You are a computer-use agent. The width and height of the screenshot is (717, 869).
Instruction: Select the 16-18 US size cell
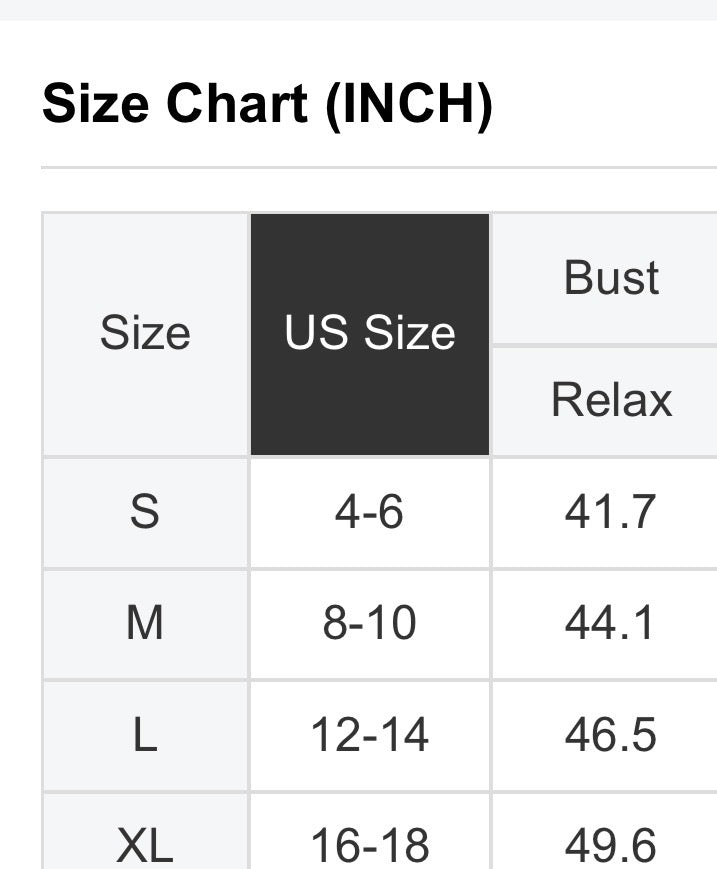tap(370, 846)
